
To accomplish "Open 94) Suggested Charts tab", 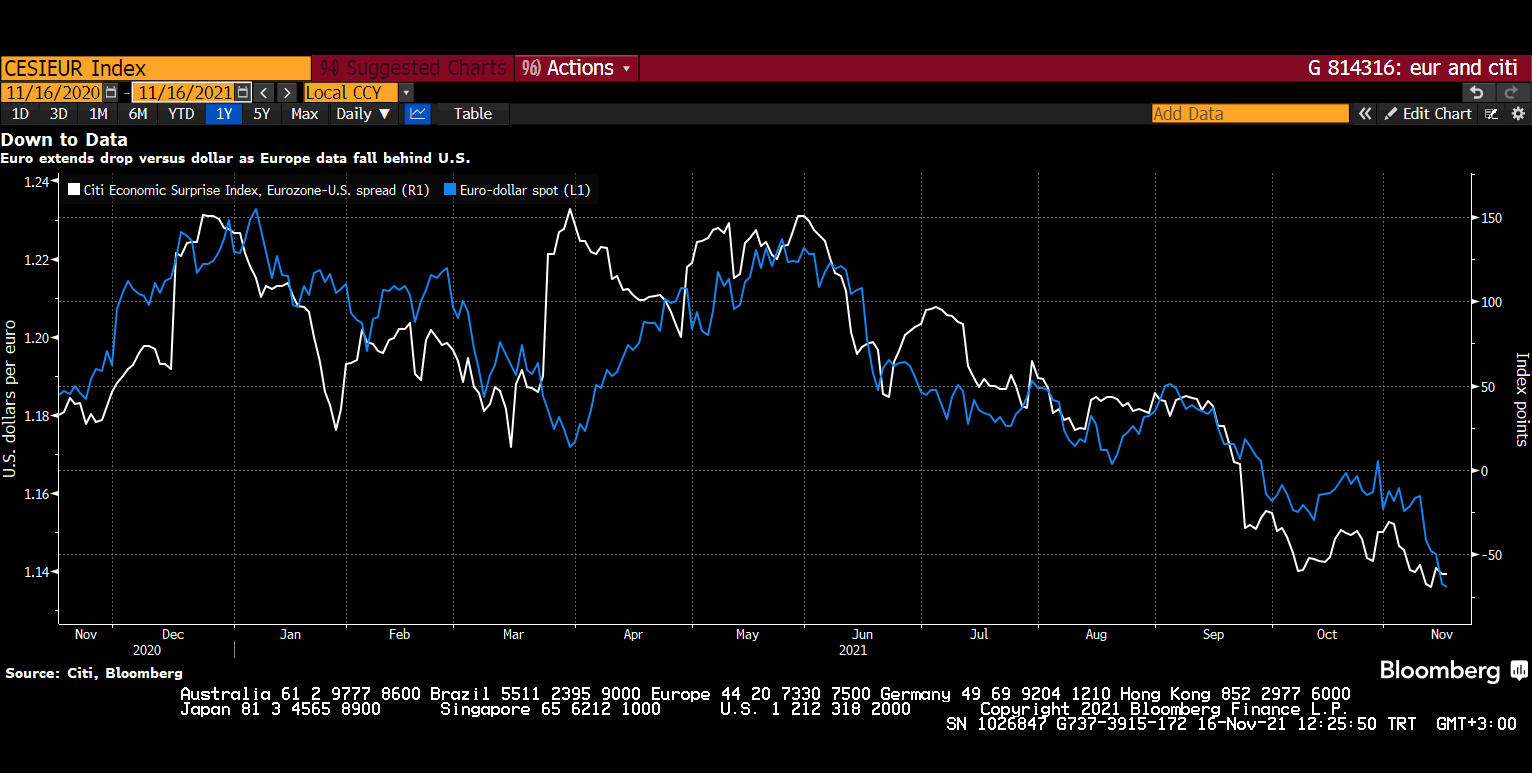I will (414, 68).
